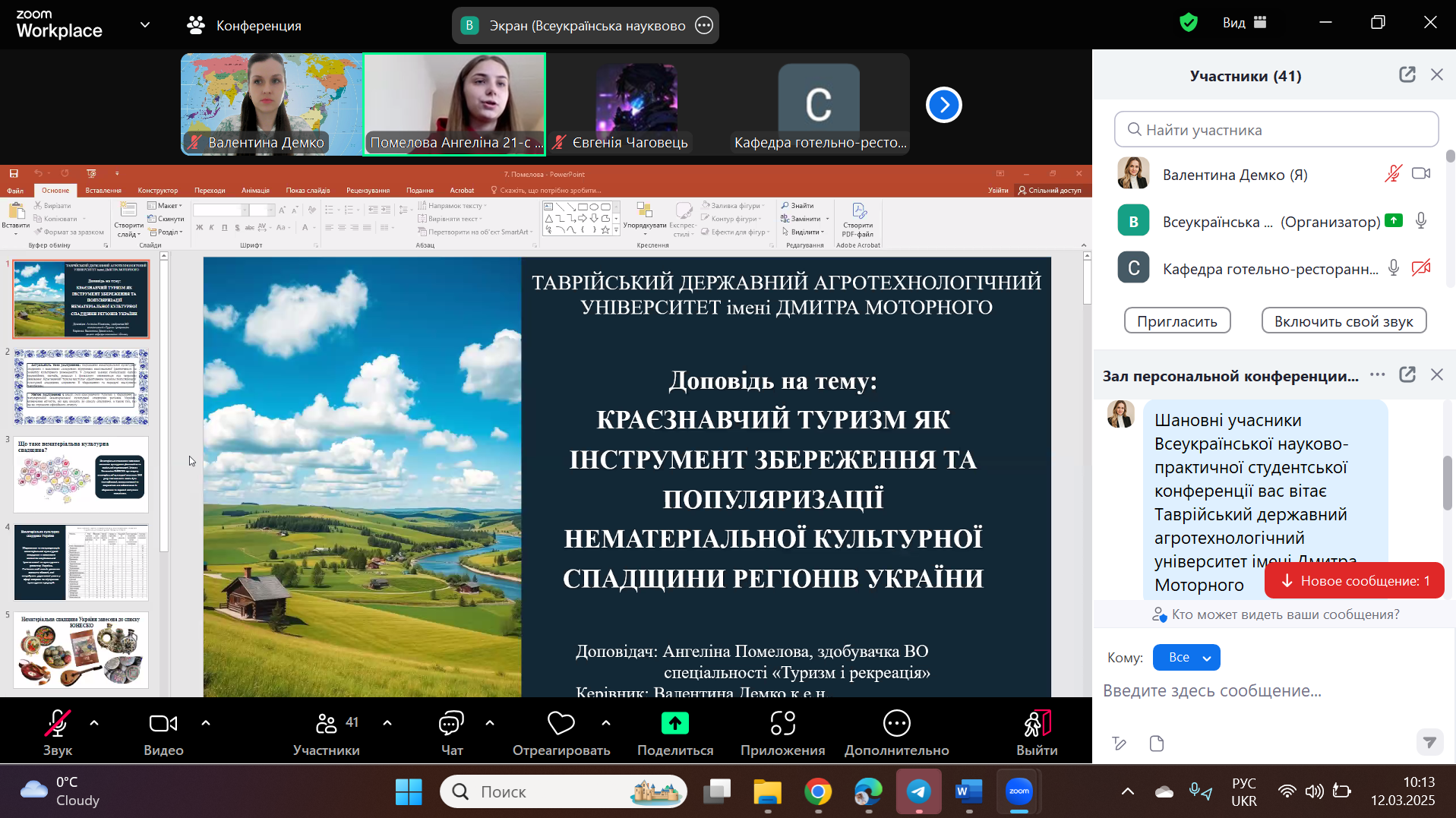
Task: Open the Конференция tab
Action: coord(245,26)
